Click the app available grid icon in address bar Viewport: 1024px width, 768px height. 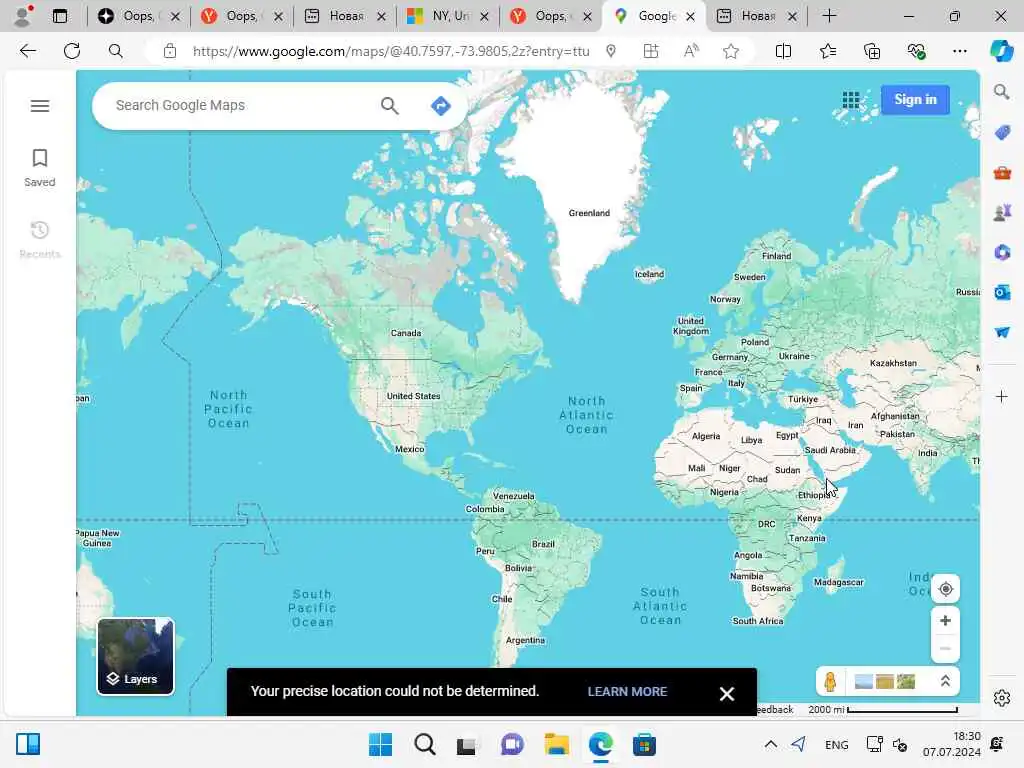click(x=650, y=51)
